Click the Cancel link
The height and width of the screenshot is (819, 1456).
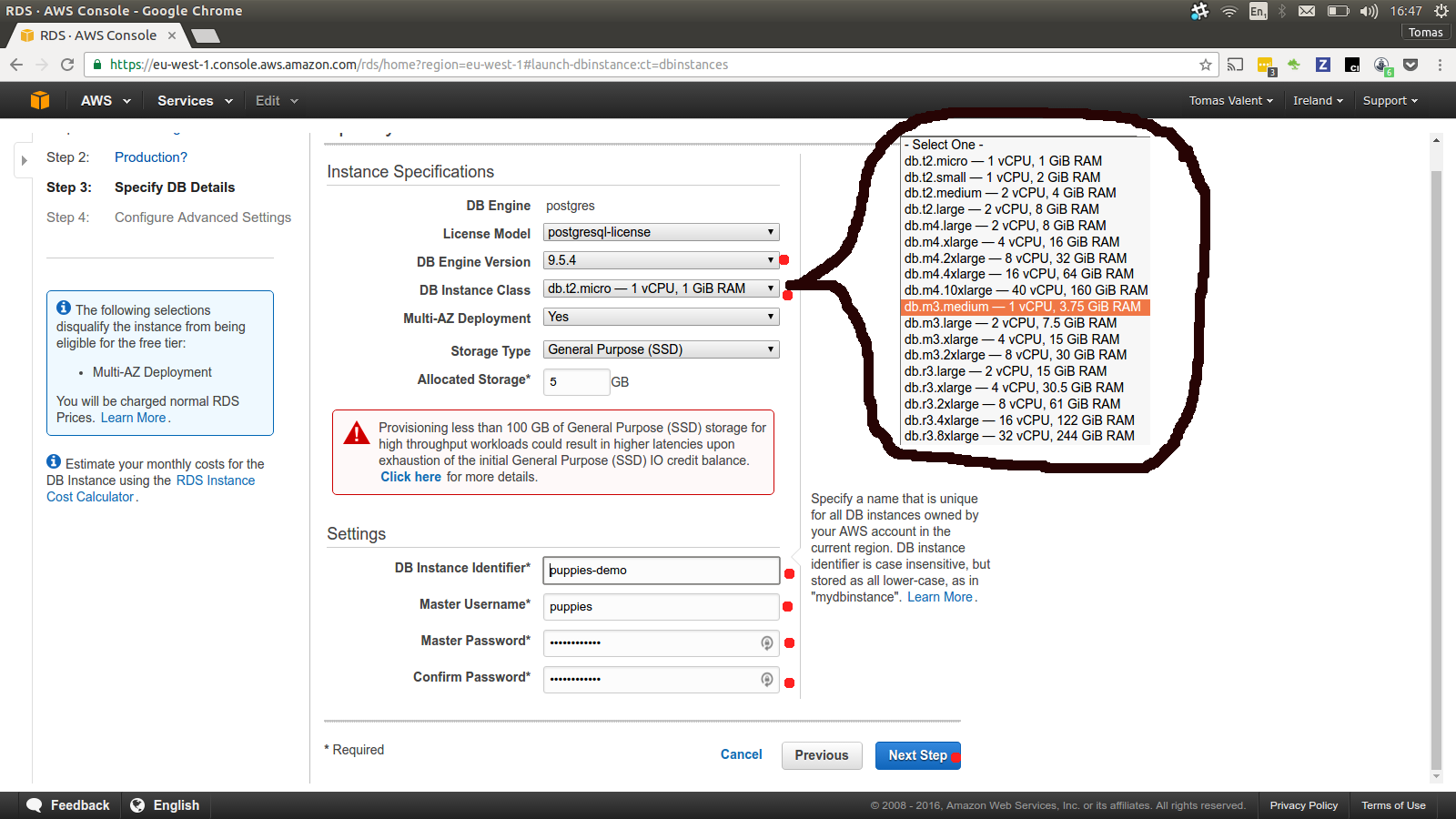point(742,754)
